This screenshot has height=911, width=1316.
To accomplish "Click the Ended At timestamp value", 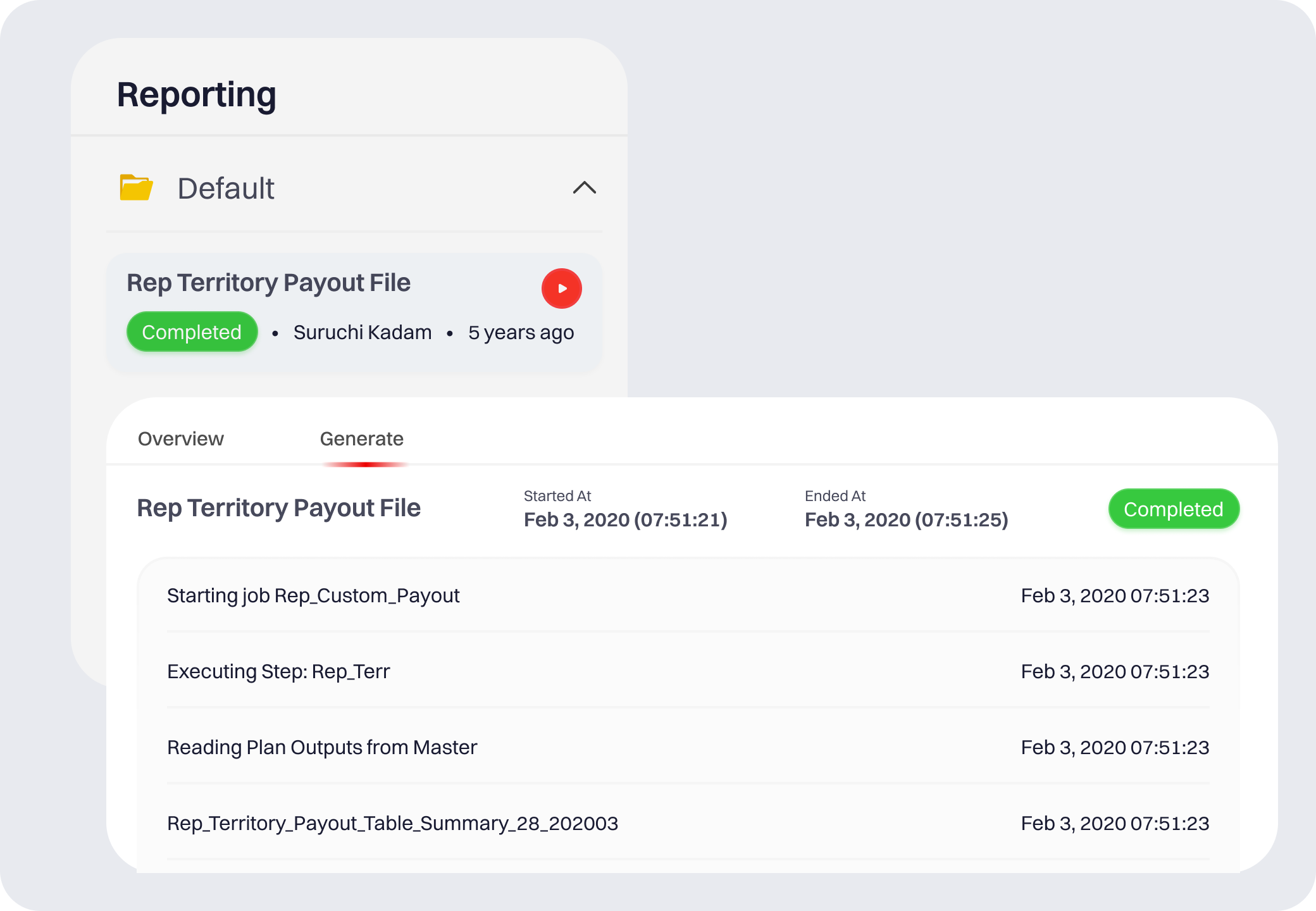I will pyautogui.click(x=906, y=519).
